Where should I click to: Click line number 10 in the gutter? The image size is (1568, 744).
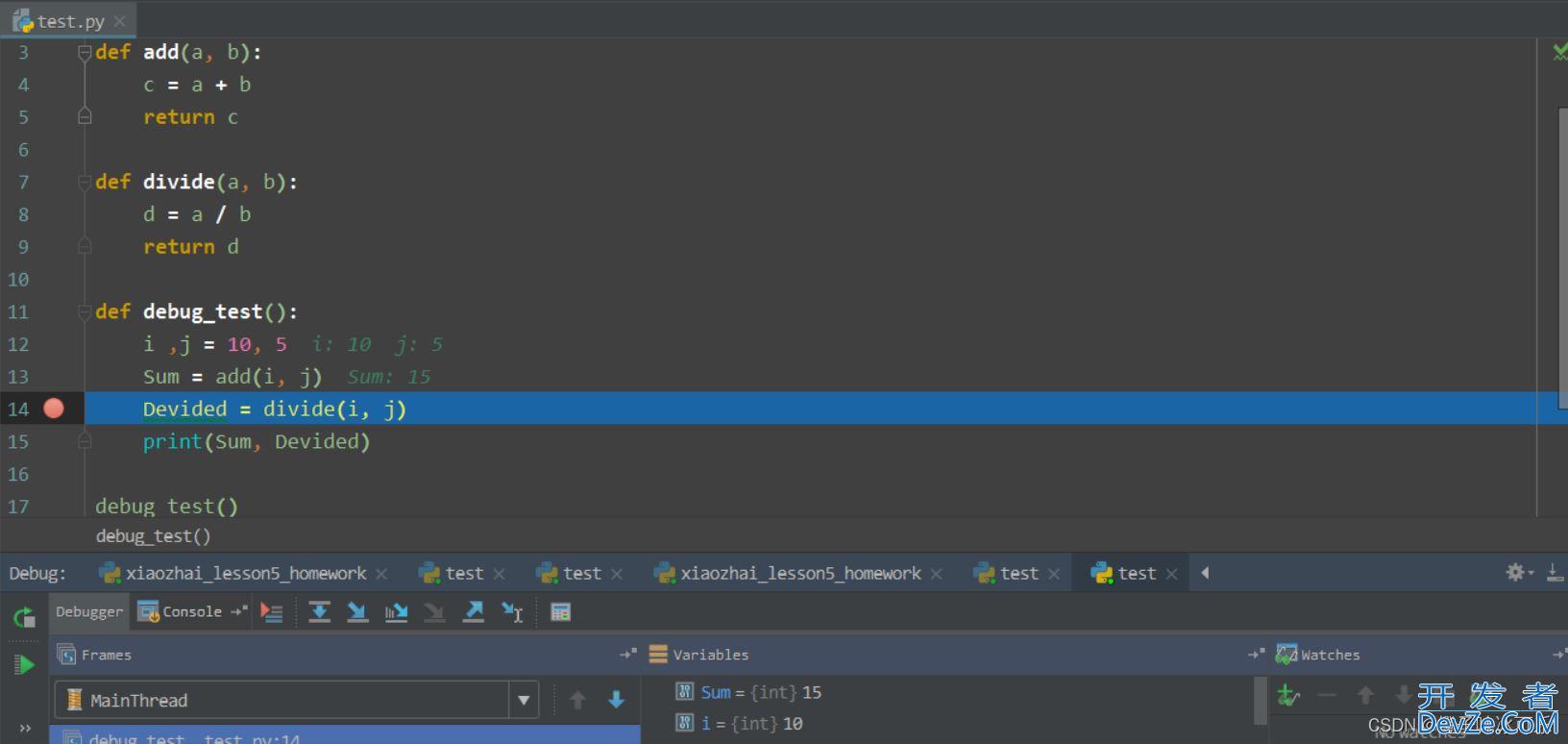click(18, 280)
